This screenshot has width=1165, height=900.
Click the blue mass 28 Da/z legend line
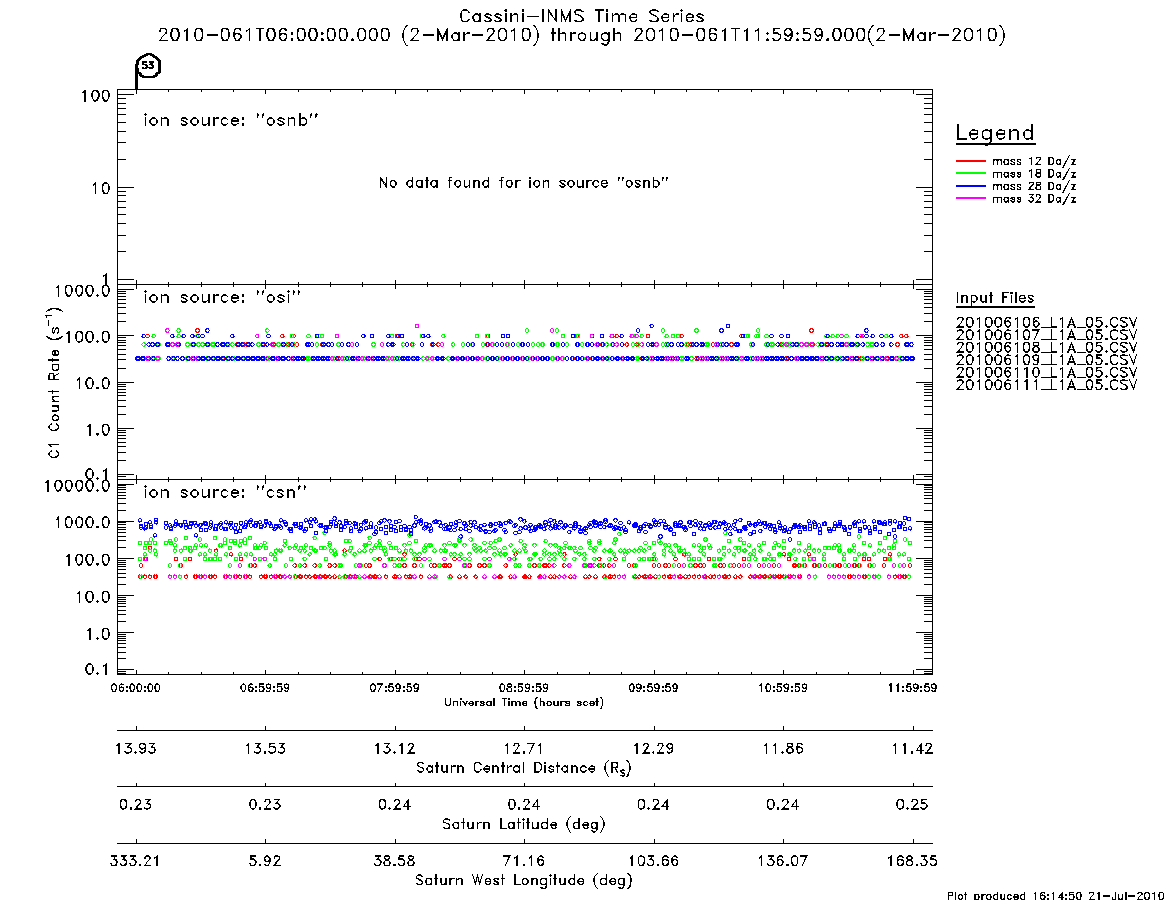point(970,187)
